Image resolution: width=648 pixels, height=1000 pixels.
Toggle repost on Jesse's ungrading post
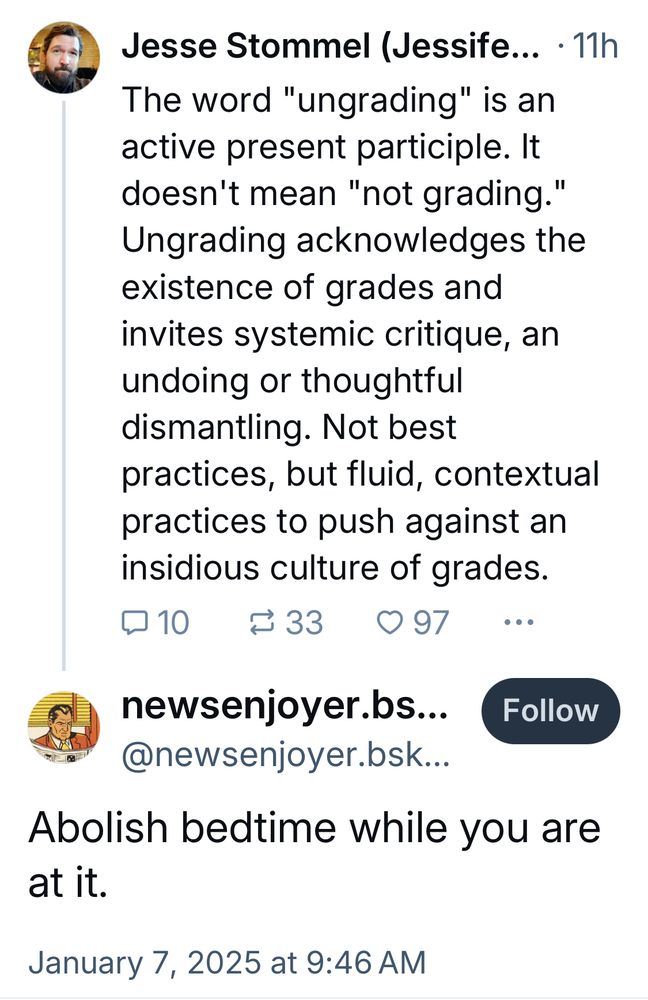263,622
